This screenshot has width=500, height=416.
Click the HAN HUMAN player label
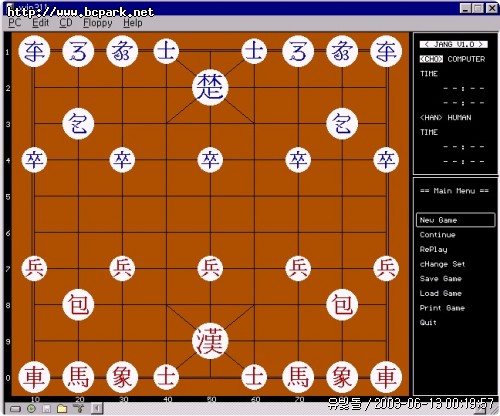(445, 118)
